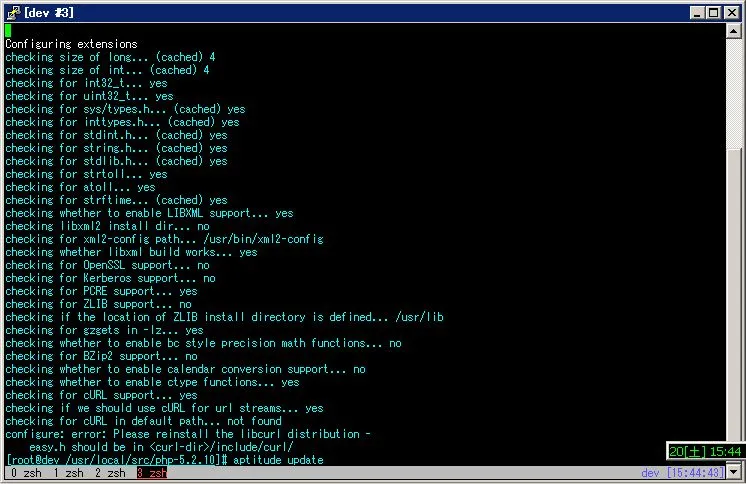Click the PuTTY icon in title bar
The width and height of the screenshot is (746, 484).
coord(12,12)
